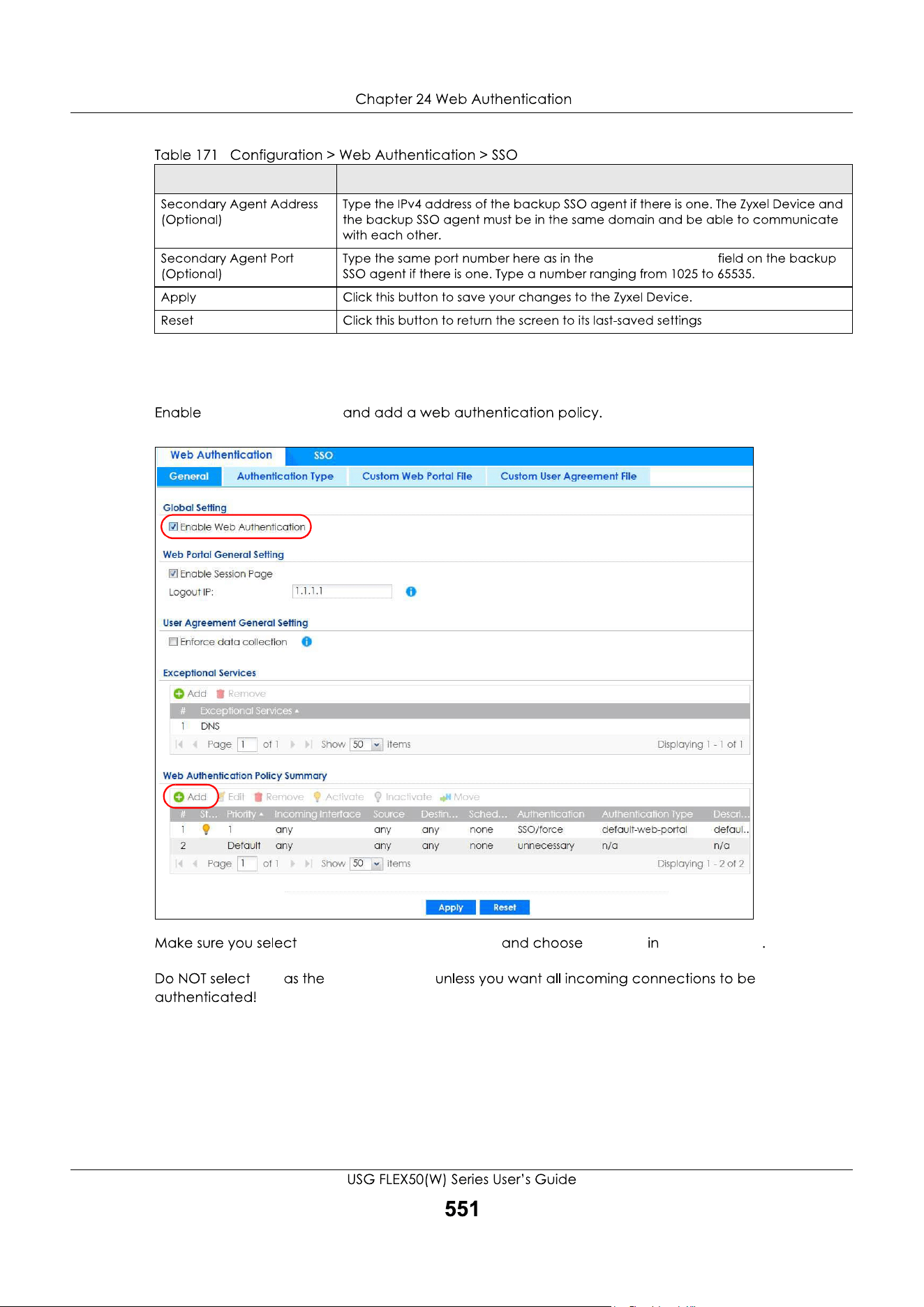Click the Remove trash icon under Exceptional Services
This screenshot has width=924, height=1307.
point(221,693)
